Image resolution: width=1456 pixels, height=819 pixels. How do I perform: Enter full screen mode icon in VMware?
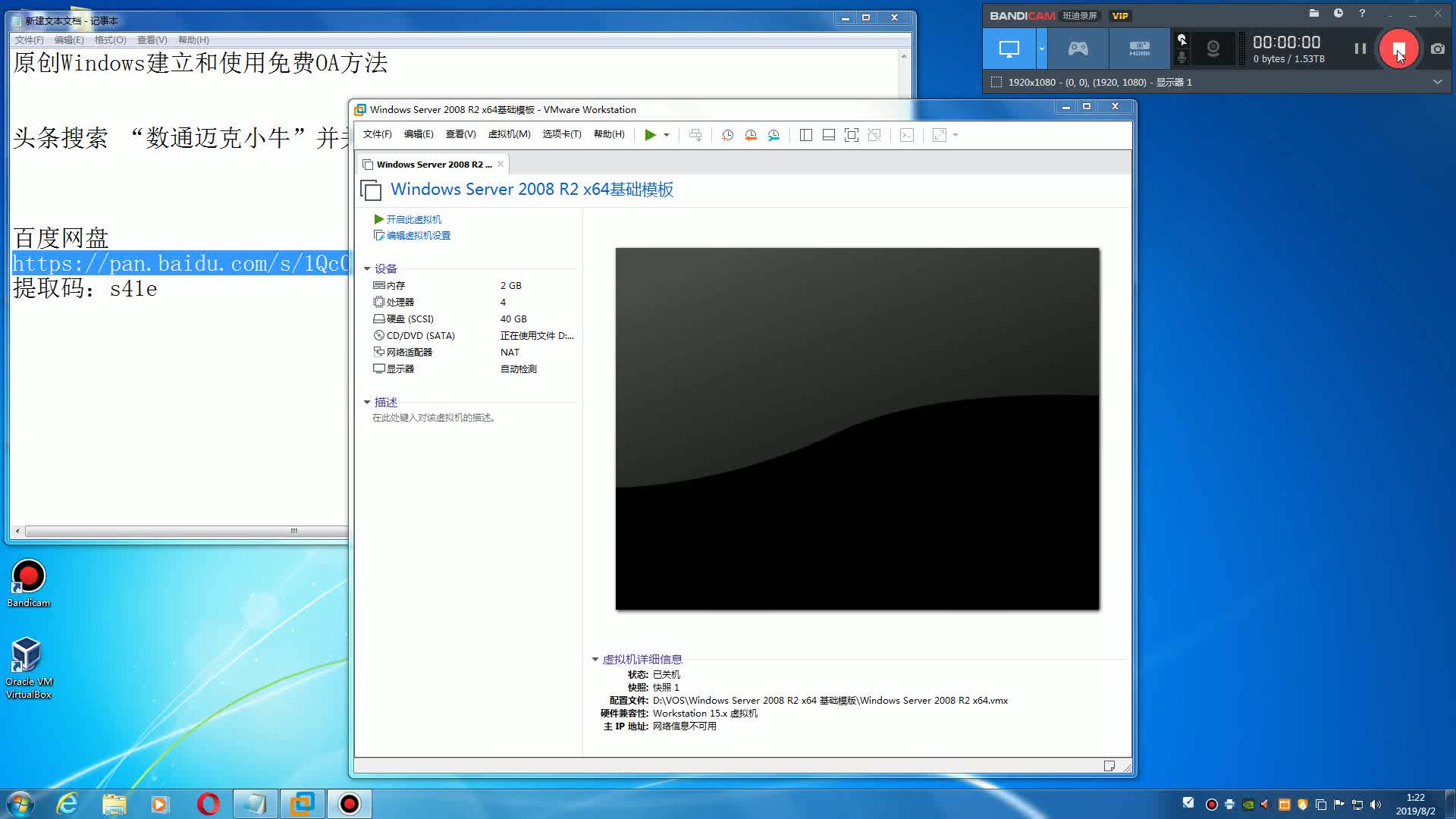(852, 135)
